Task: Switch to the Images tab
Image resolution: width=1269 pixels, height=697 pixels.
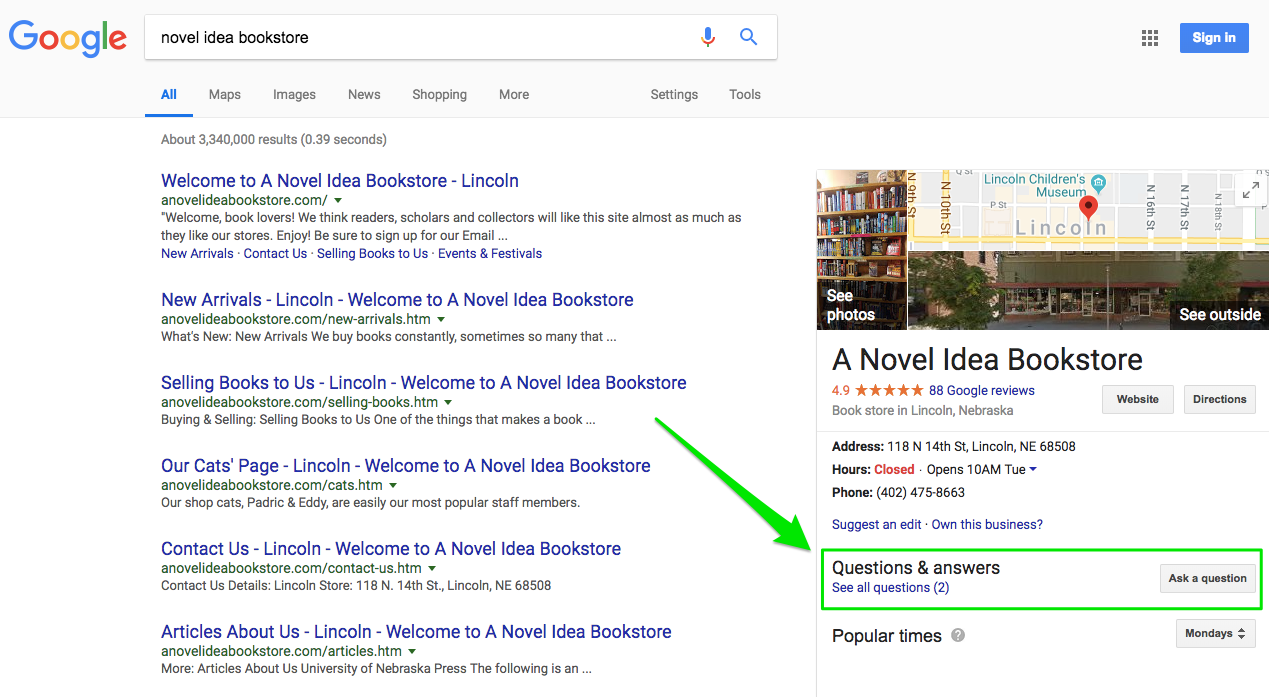Action: click(294, 94)
